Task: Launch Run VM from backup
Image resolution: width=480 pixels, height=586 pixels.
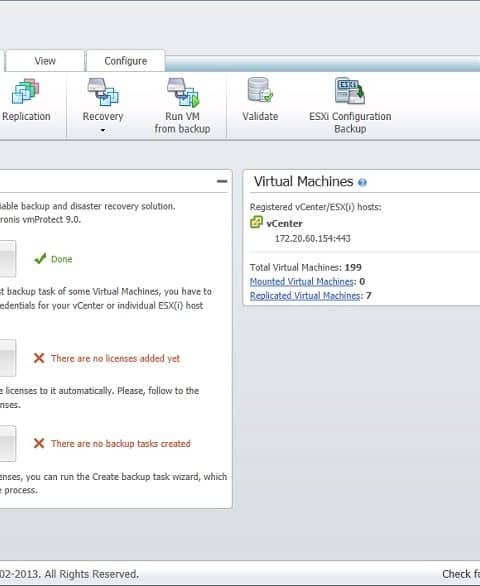Action: (182, 106)
